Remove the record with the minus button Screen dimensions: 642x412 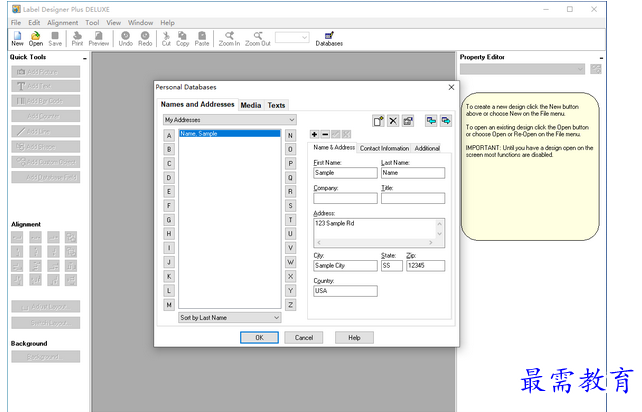click(325, 134)
